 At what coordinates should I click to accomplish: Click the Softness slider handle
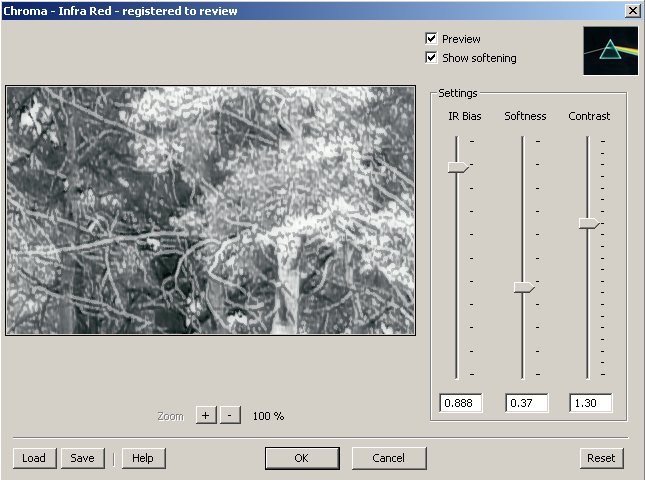(524, 287)
